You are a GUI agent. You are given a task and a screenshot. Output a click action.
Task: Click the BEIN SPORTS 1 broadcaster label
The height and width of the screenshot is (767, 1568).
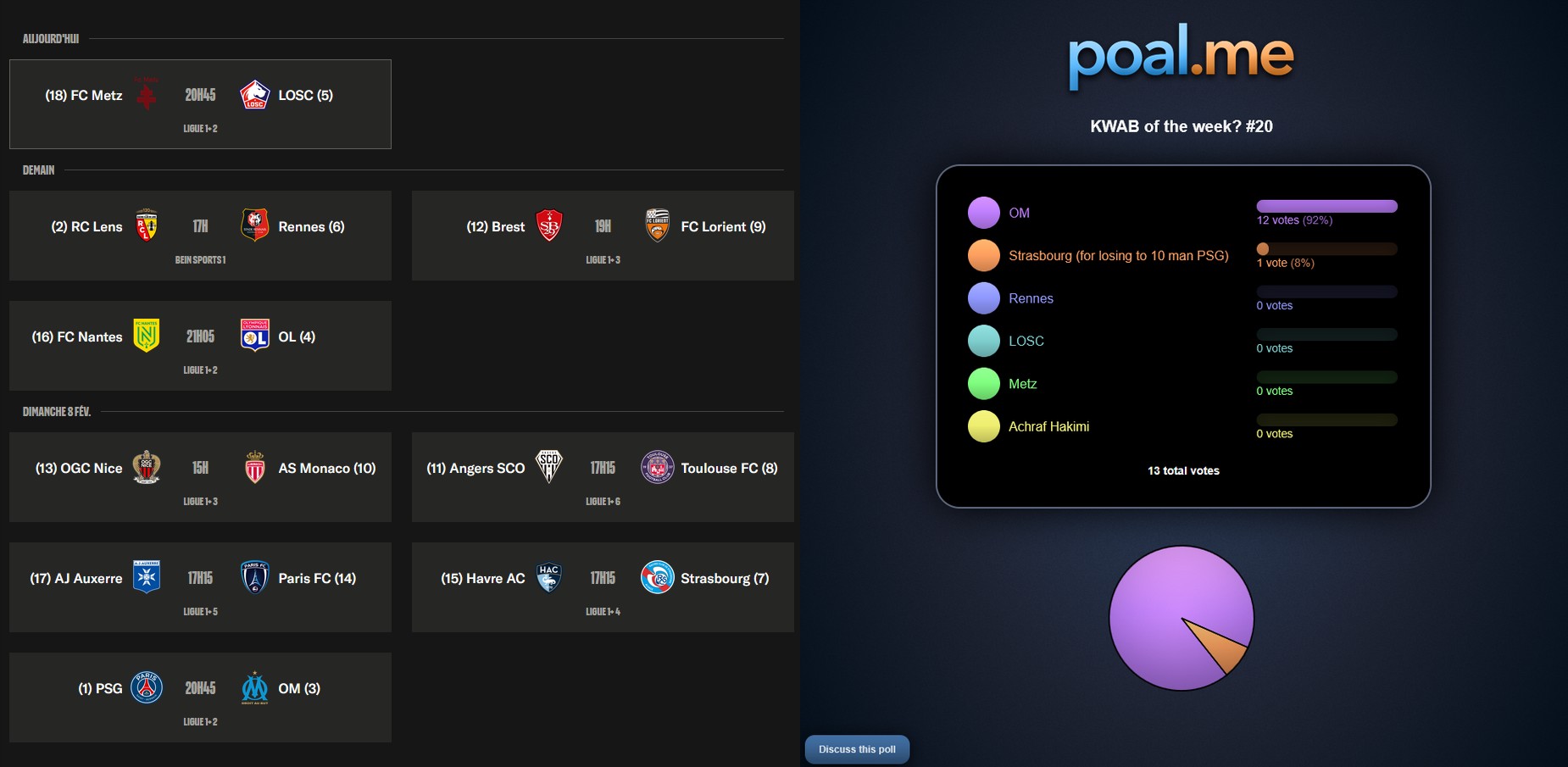click(200, 260)
